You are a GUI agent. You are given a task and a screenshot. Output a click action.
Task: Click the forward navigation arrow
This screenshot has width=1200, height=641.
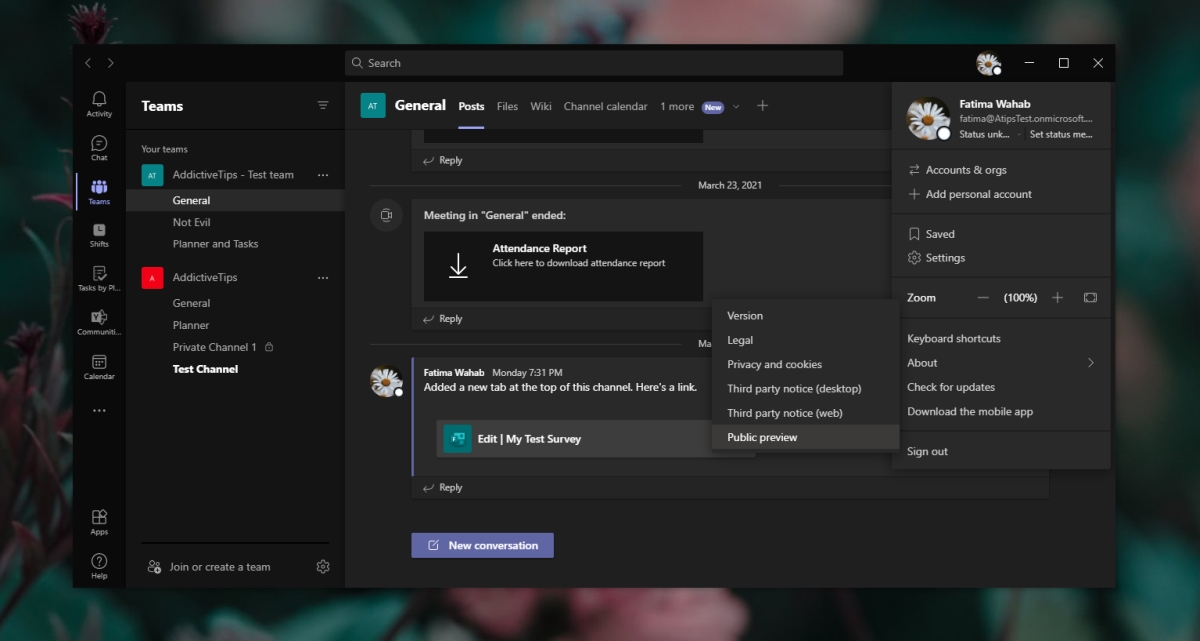(110, 63)
